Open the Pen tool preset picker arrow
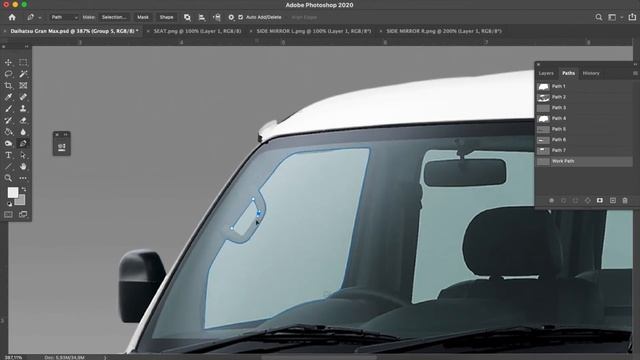This screenshot has width=640, height=360. click(x=40, y=18)
